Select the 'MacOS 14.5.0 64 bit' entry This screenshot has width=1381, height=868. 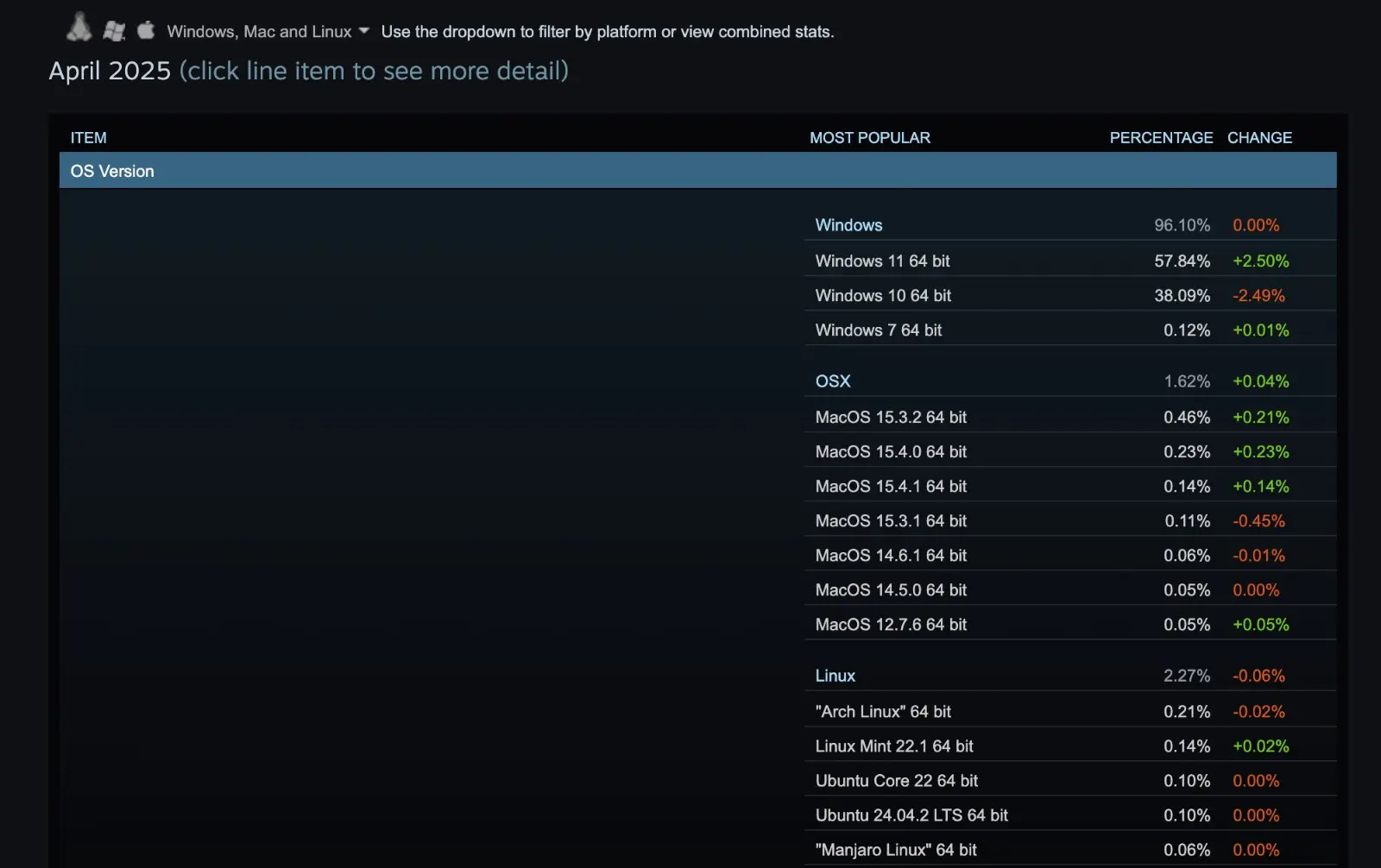pyautogui.click(x=891, y=589)
